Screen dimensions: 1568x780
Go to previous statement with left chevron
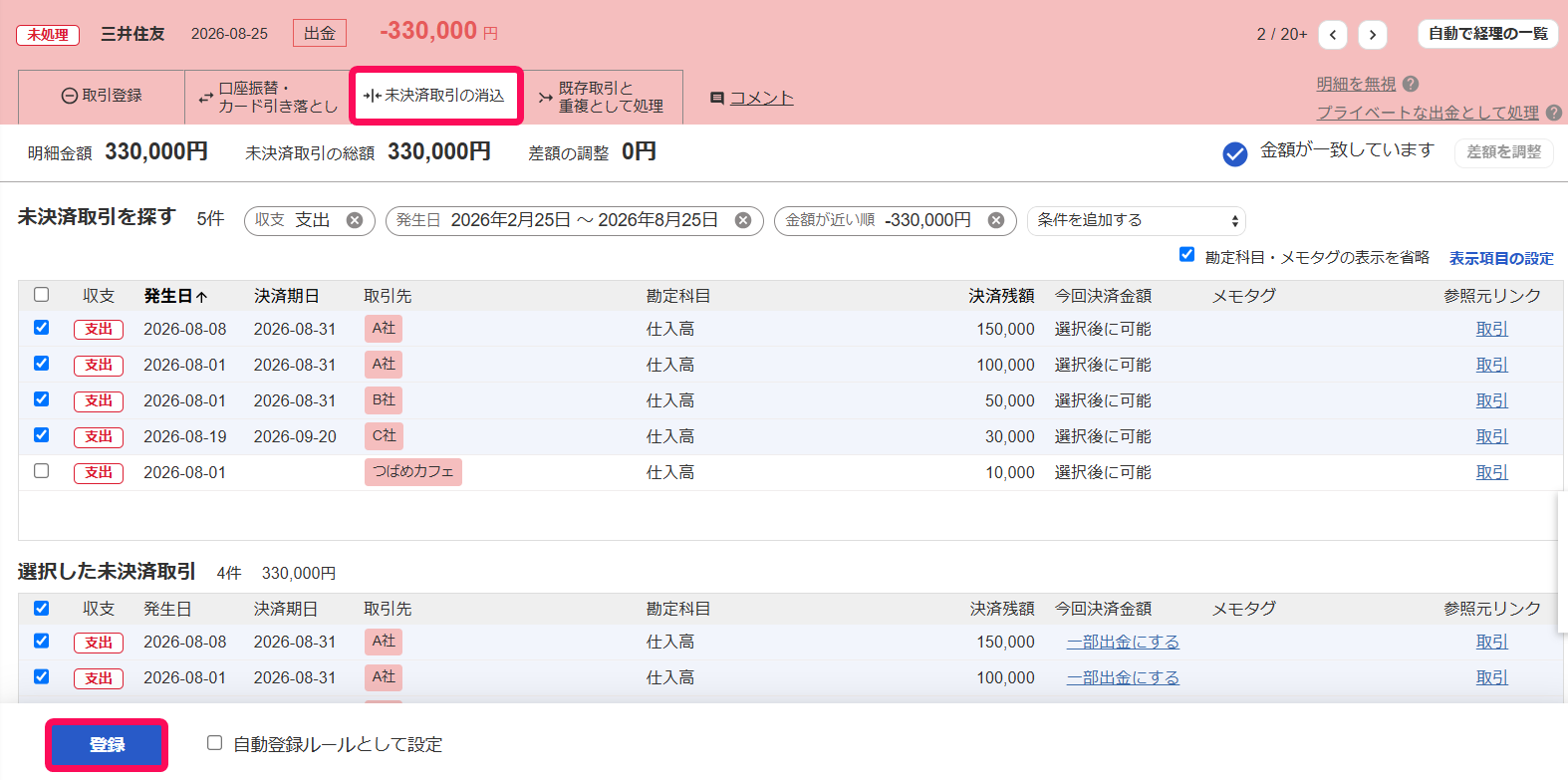pos(1333,35)
